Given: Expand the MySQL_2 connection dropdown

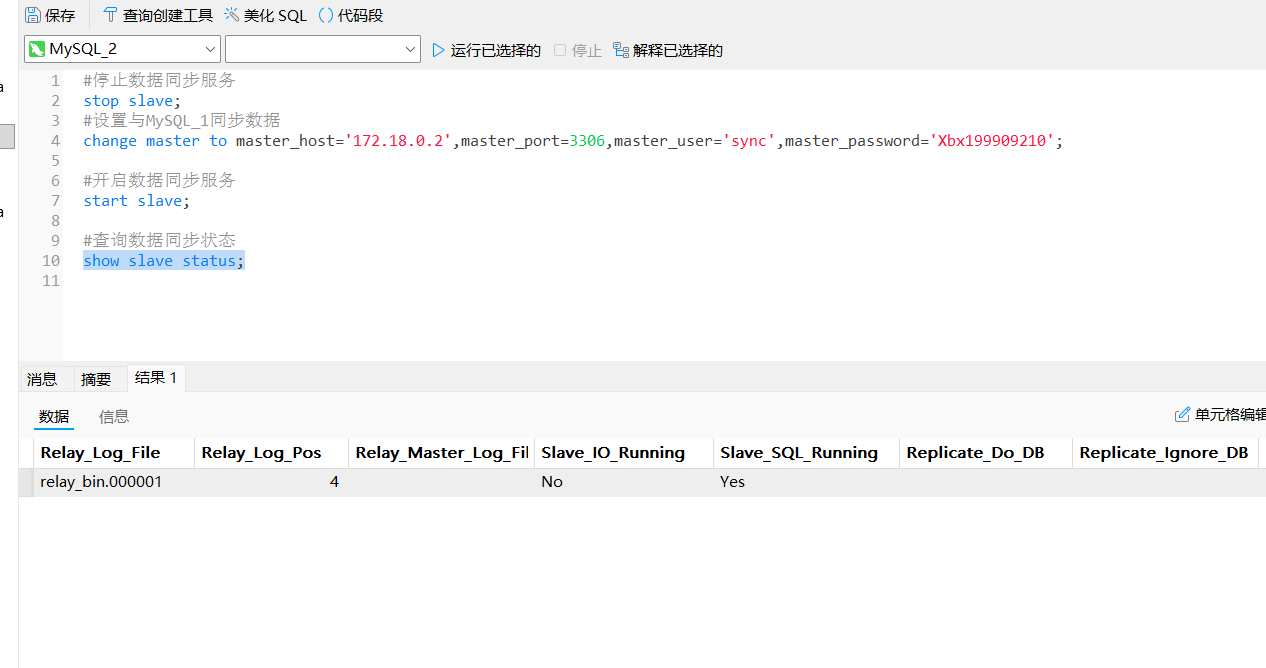Looking at the screenshot, I should 210,49.
